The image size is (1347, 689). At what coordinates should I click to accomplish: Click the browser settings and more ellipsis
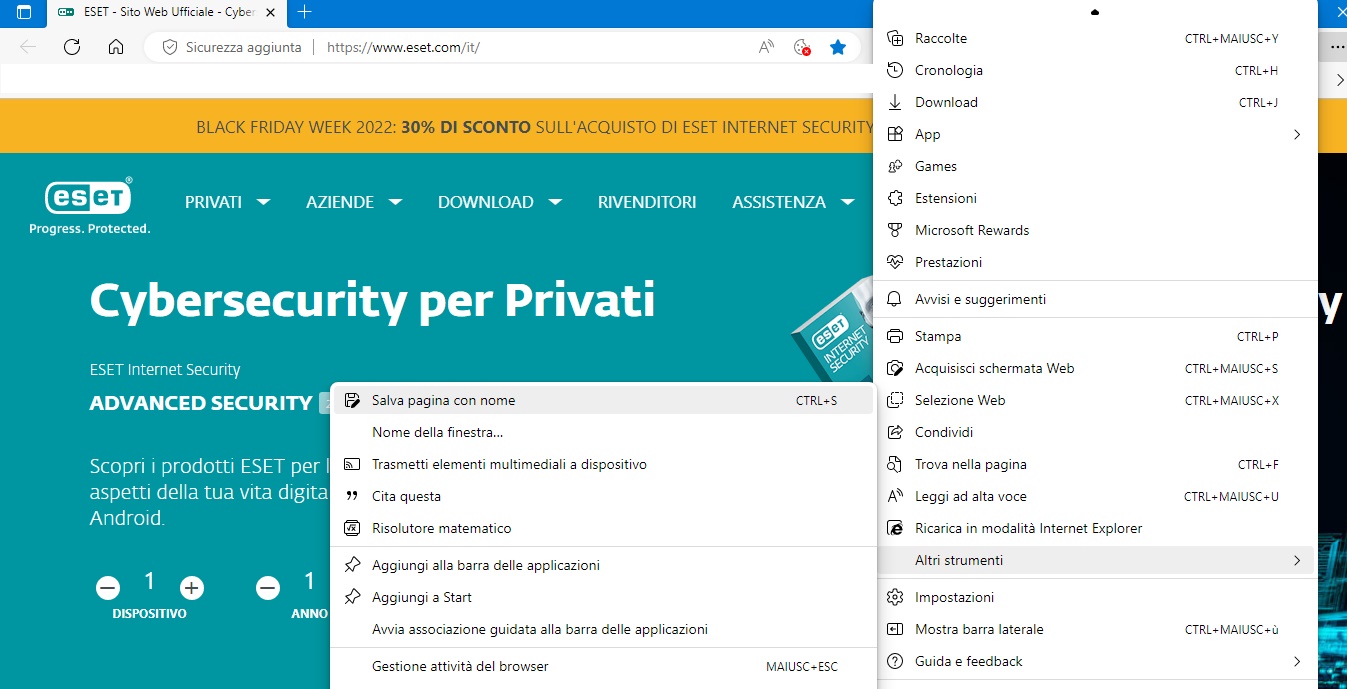pyautogui.click(x=1337, y=47)
